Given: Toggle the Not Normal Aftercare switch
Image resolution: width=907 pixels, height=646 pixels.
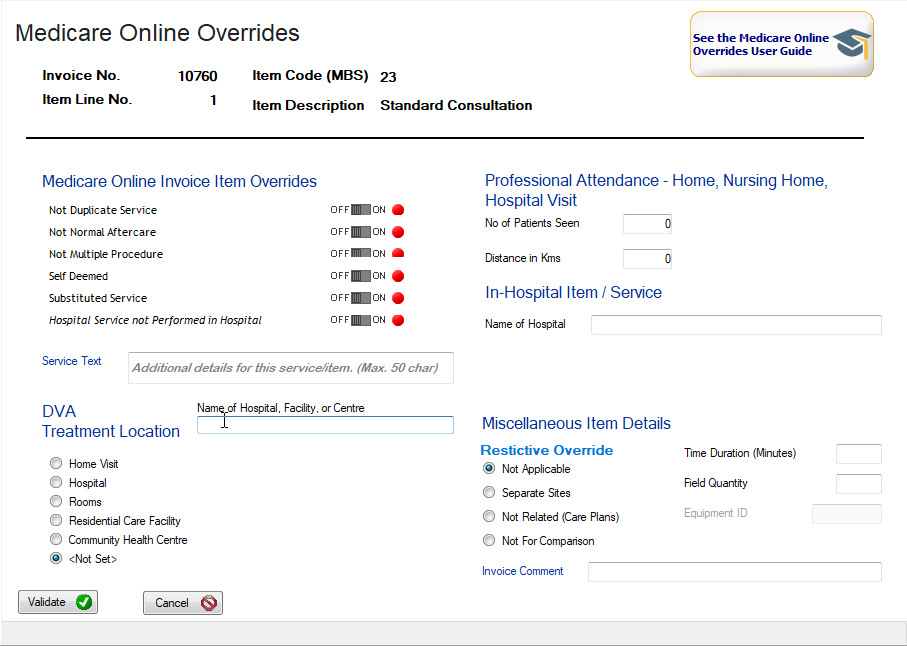Looking at the screenshot, I should [360, 232].
